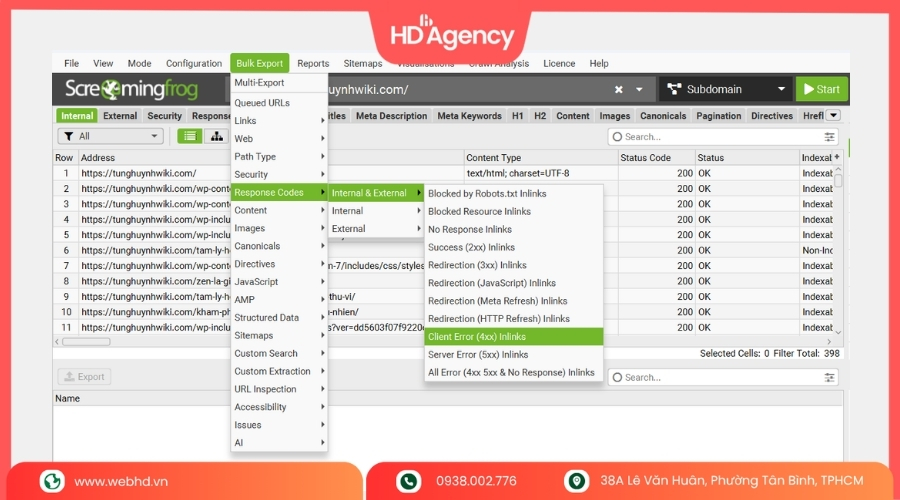
Task: Select No Response Inlinks
Action: click(514, 229)
